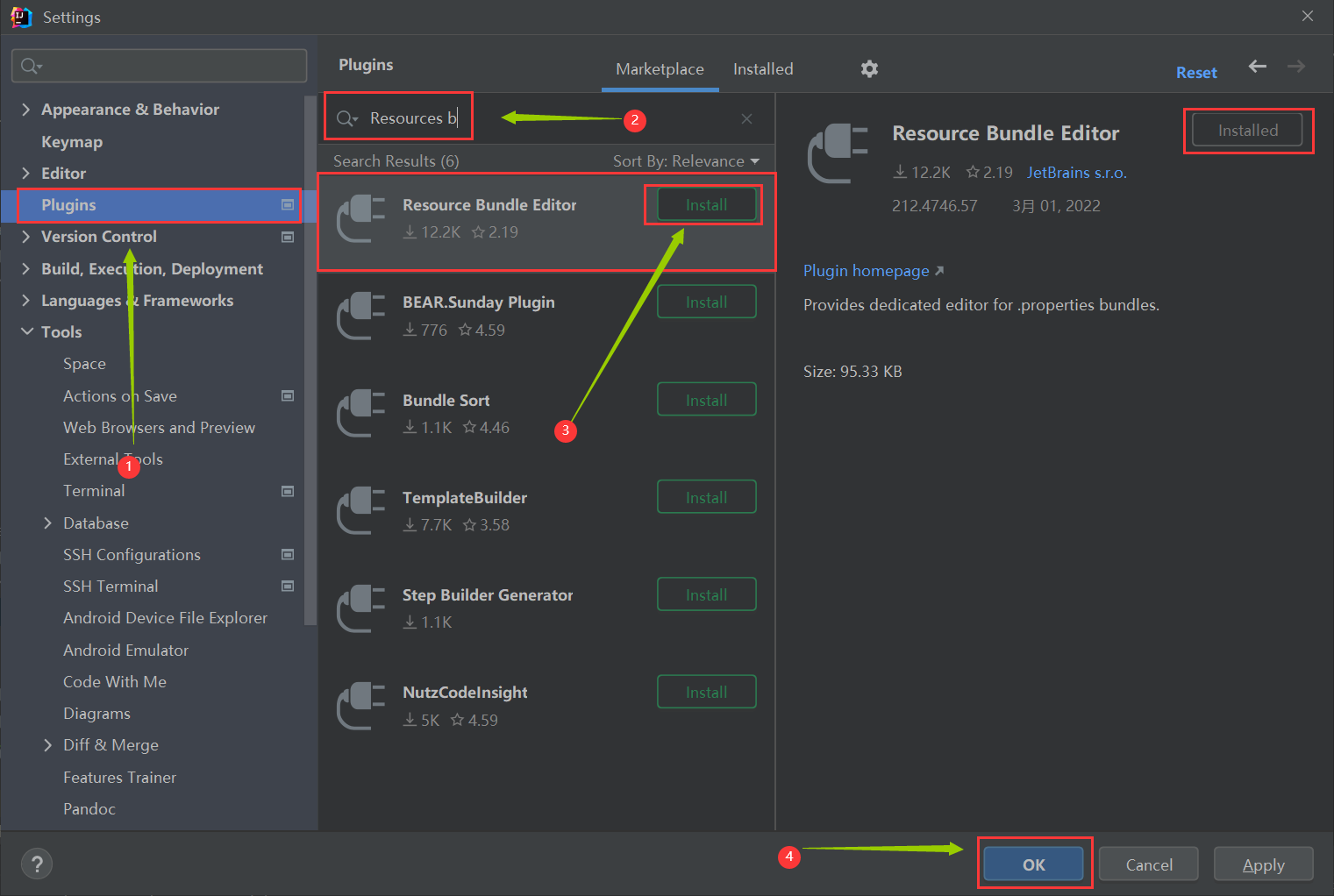Click the Cancel button
1334x896 pixels.
(x=1149, y=864)
